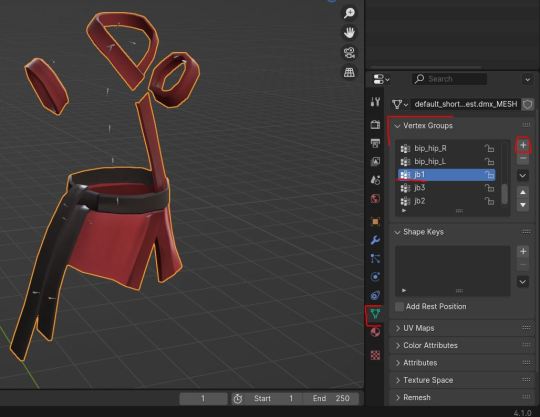The image size is (540, 417).
Task: Collapse the Shape Keys panel
Action: pyautogui.click(x=397, y=232)
